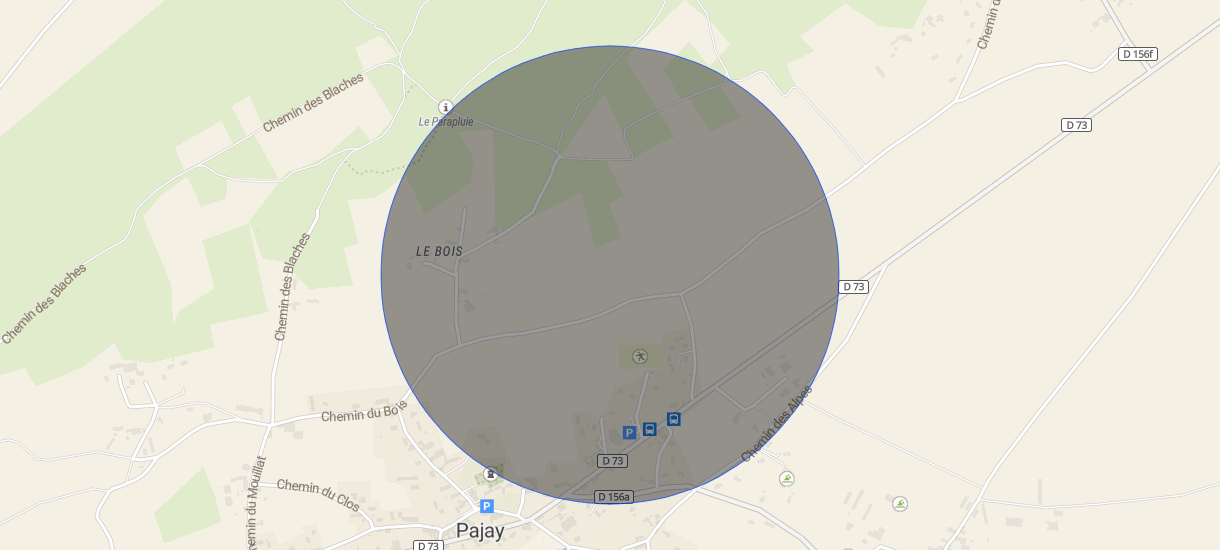Click the info icon above Le Parapluie

click(445, 107)
